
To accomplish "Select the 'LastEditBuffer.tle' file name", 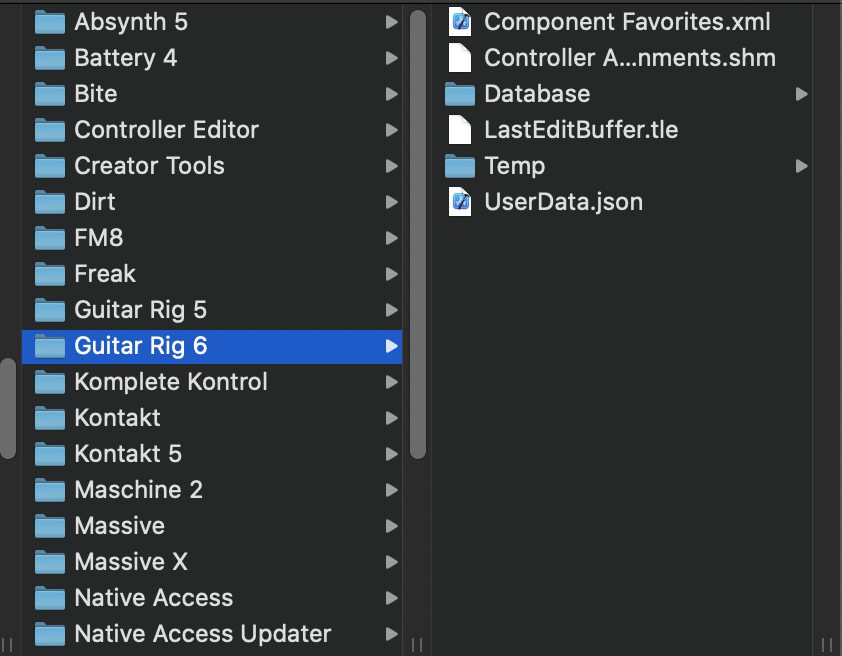I will click(581, 130).
